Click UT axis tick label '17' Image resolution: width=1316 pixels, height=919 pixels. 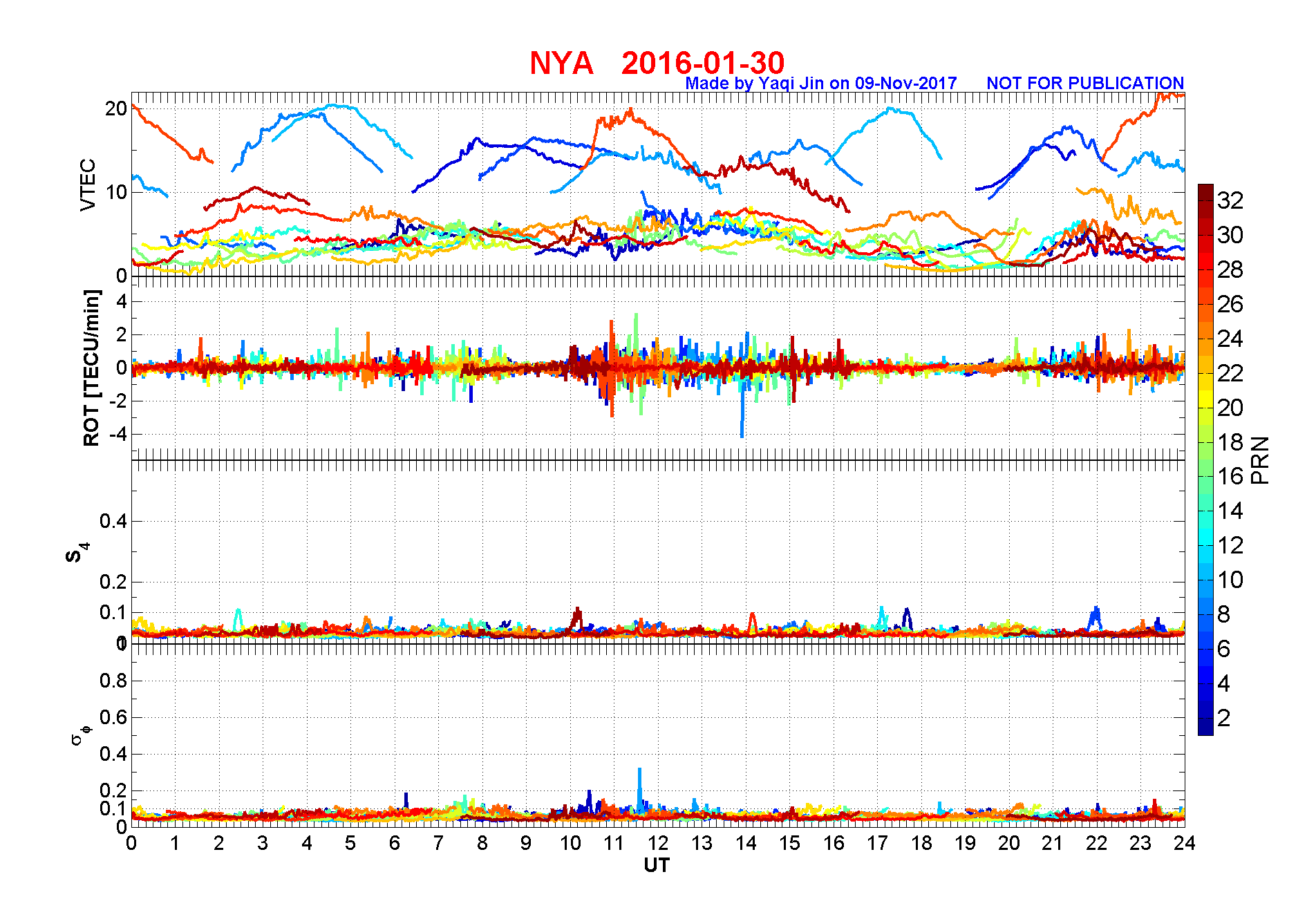coord(877,843)
